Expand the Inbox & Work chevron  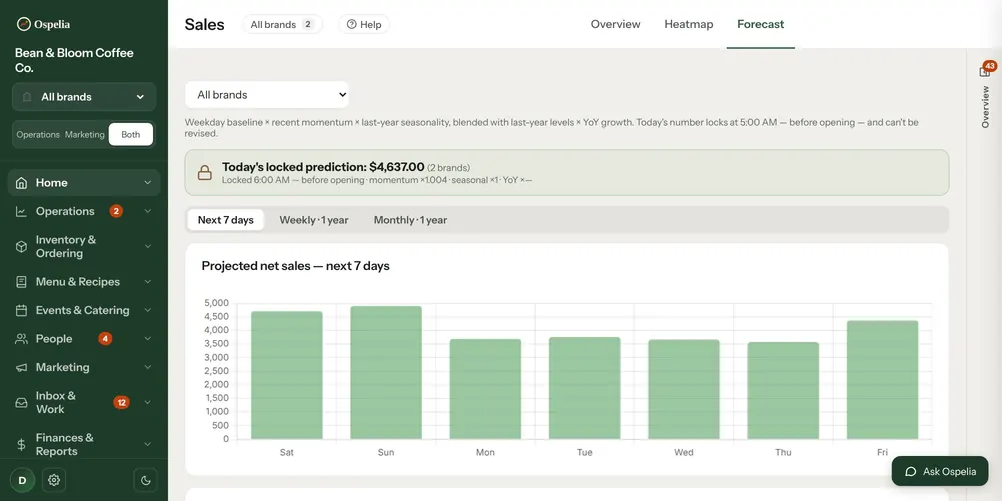pyautogui.click(x=148, y=403)
